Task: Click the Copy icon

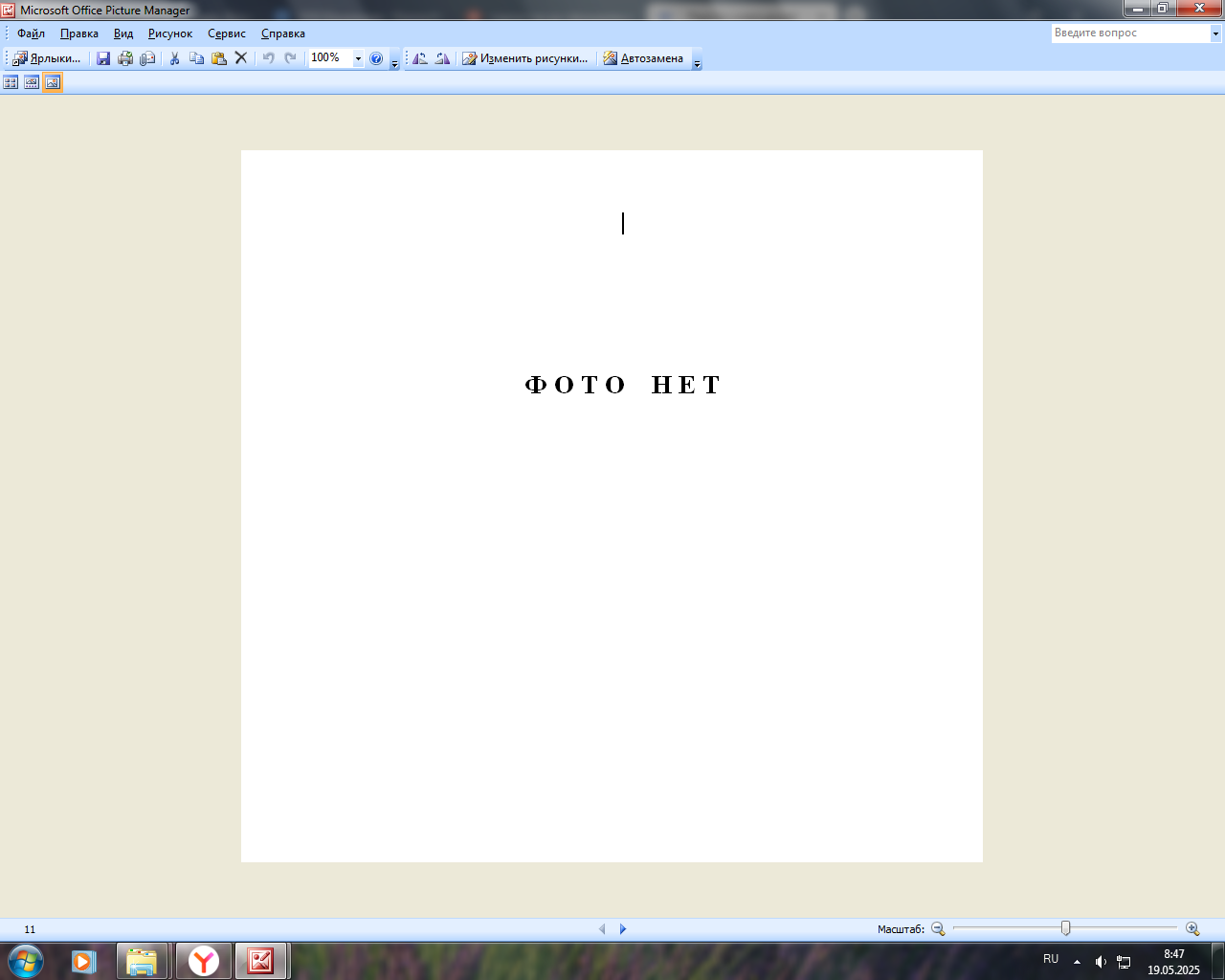Action: coord(196,58)
